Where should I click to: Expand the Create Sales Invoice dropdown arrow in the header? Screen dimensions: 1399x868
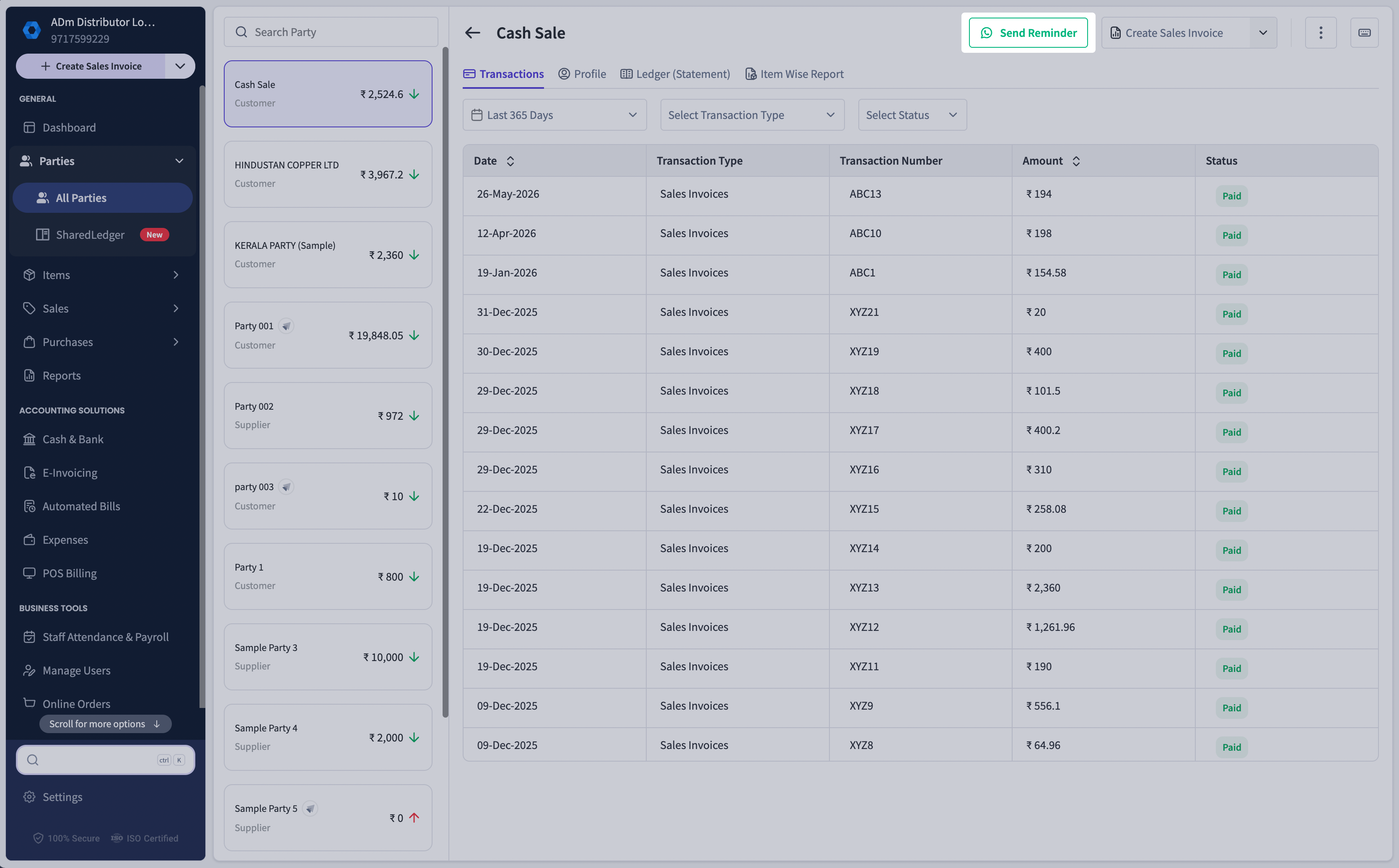[1263, 33]
